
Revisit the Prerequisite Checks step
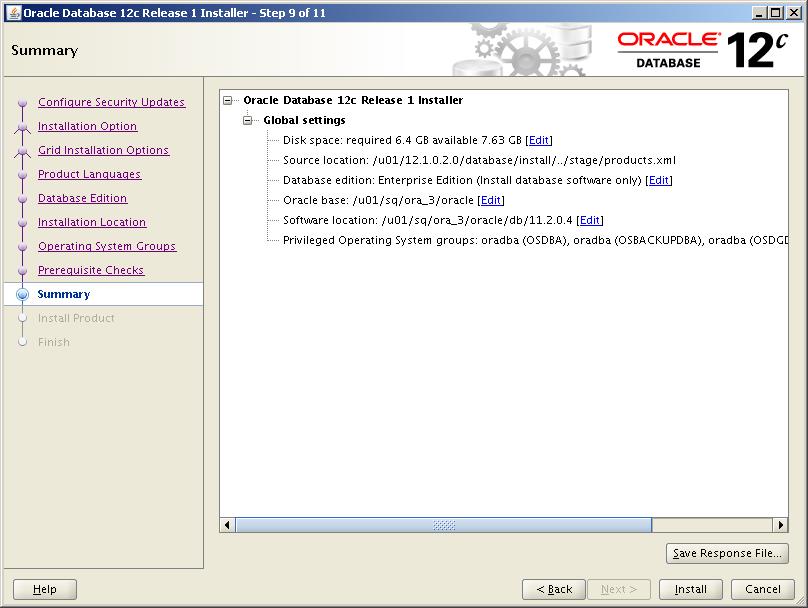click(91, 270)
